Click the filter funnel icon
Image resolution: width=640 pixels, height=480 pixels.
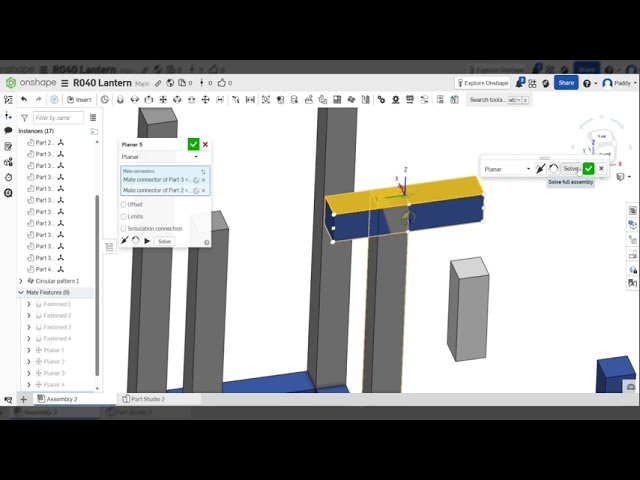pos(24,118)
